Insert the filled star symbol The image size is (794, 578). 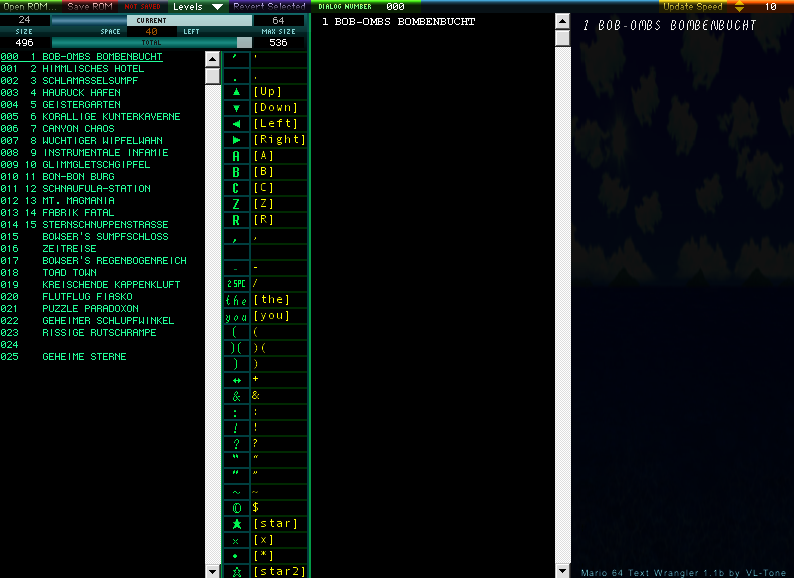click(236, 524)
